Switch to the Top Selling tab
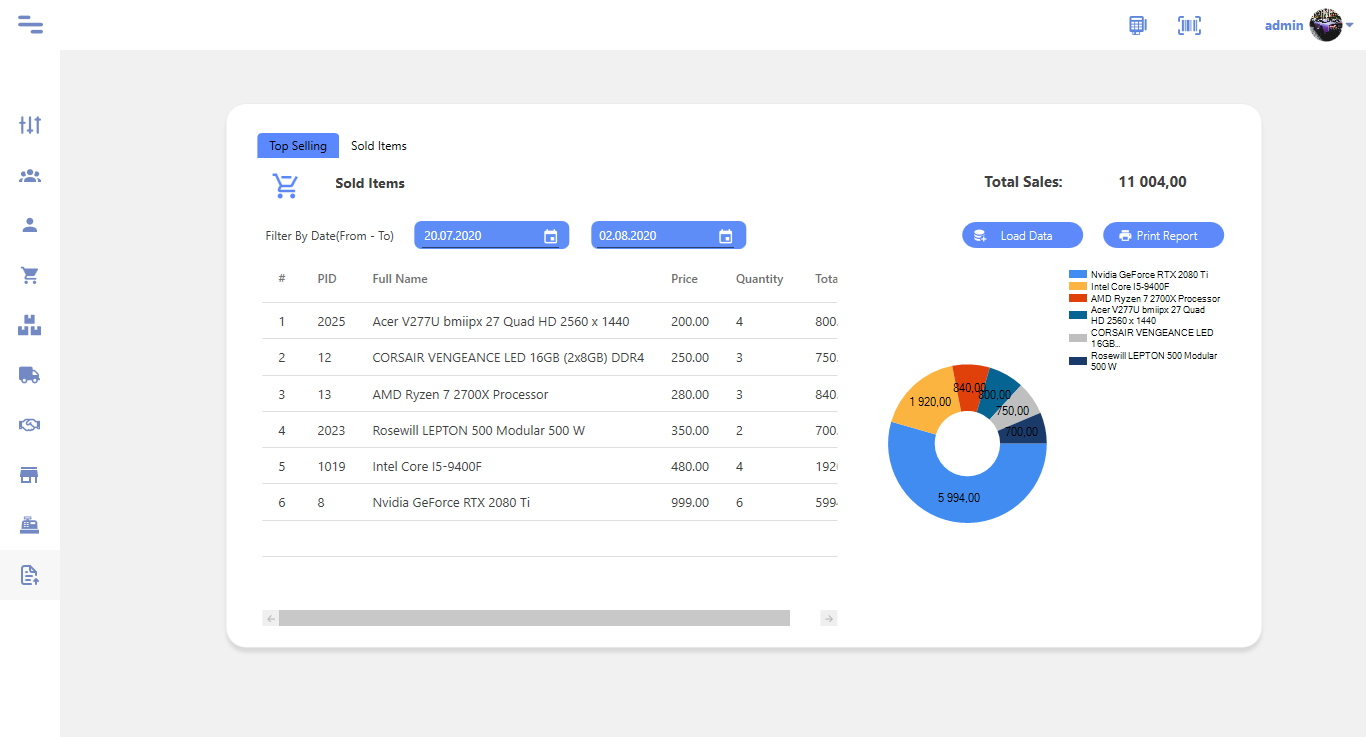This screenshot has width=1366, height=737. [x=298, y=146]
